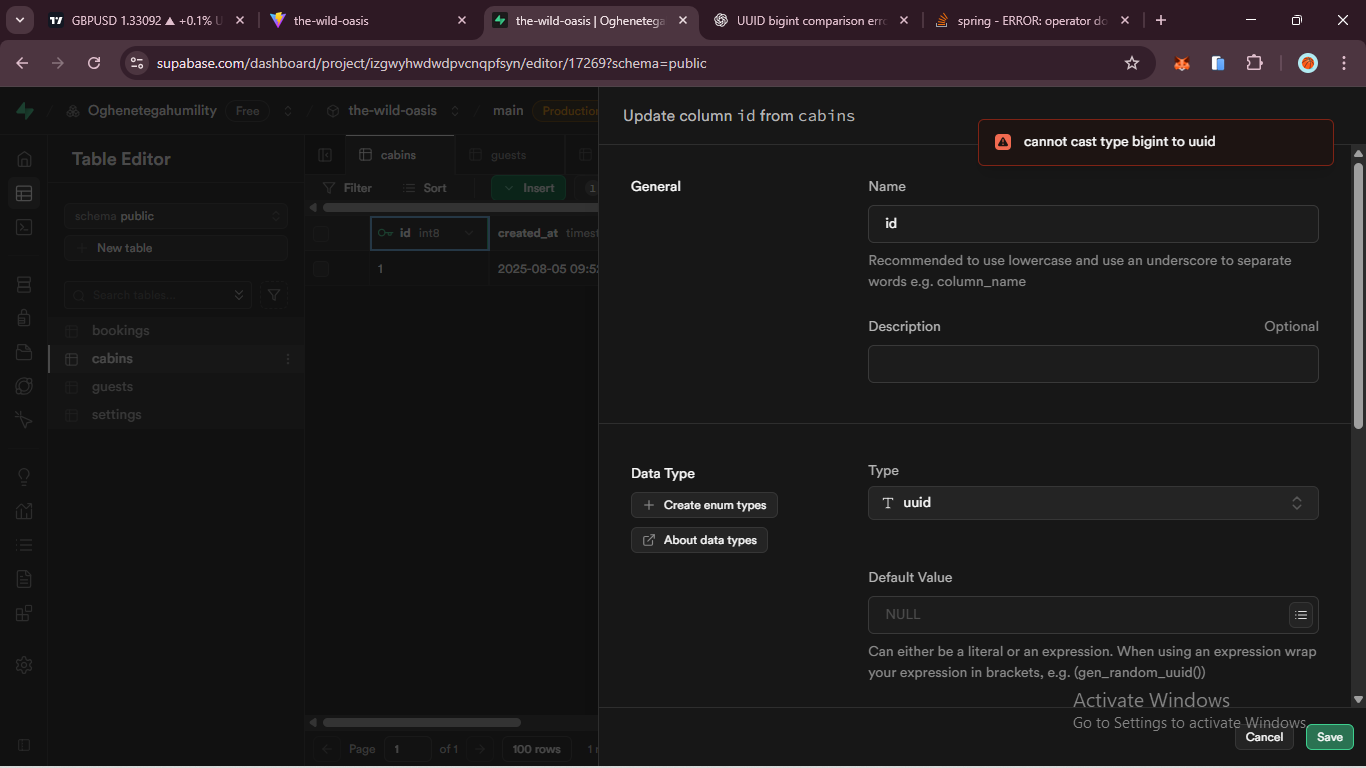1366x768 pixels.
Task: Focus the Search tables input
Action: 158,295
